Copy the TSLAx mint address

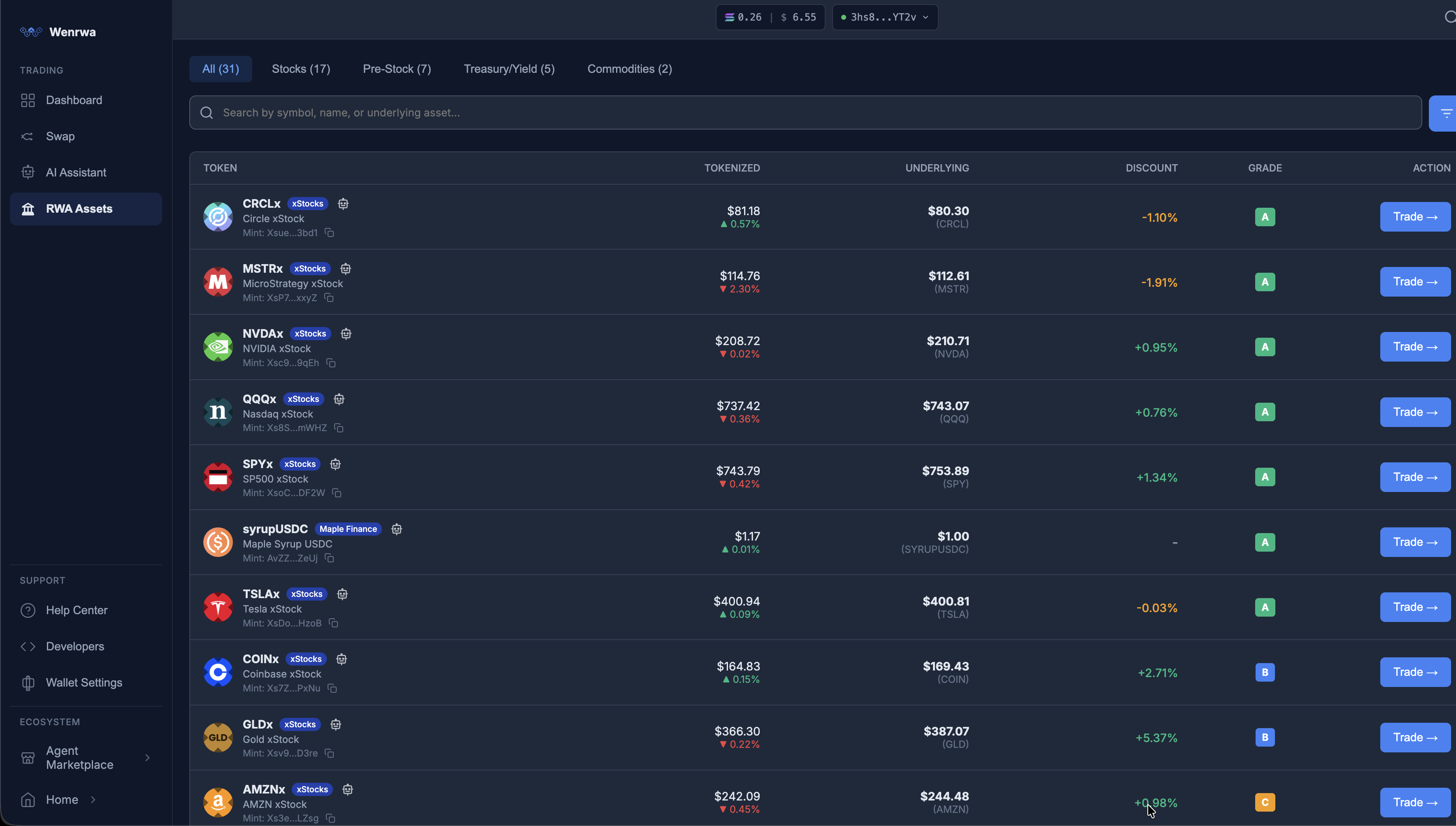[334, 623]
